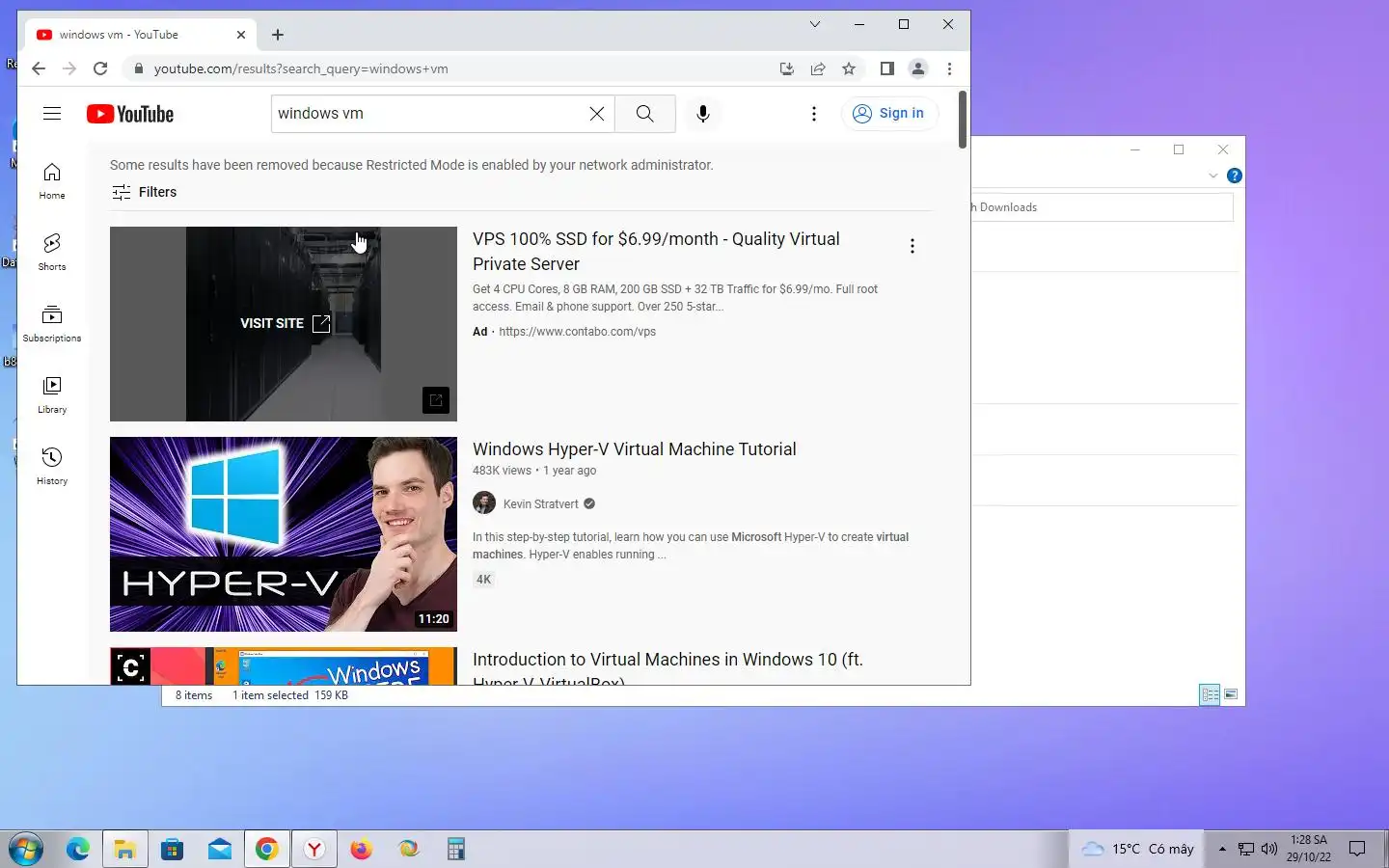This screenshot has width=1389, height=868.
Task: Open Chrome profile avatar
Action: coord(918,68)
